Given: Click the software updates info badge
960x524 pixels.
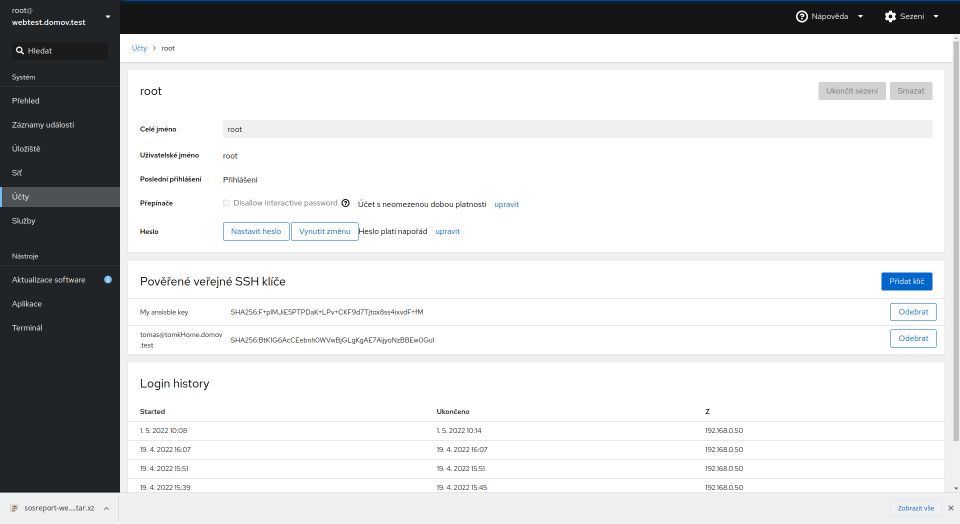Looking at the screenshot, I should coord(108,280).
